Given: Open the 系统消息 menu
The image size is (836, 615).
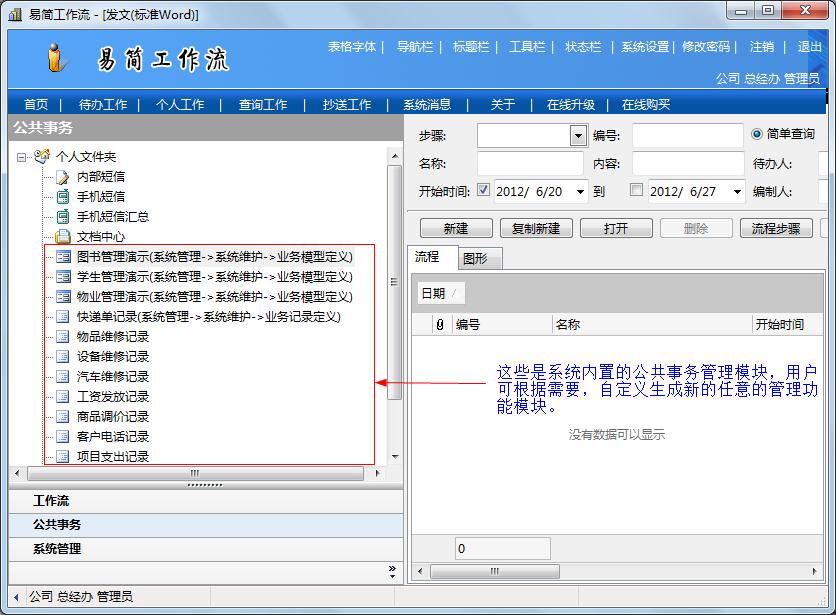Looking at the screenshot, I should click(x=427, y=105).
